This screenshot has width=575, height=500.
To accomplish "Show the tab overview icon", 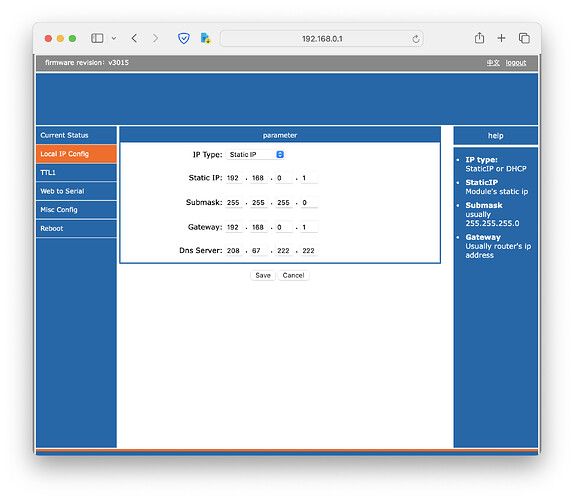I will 524,38.
